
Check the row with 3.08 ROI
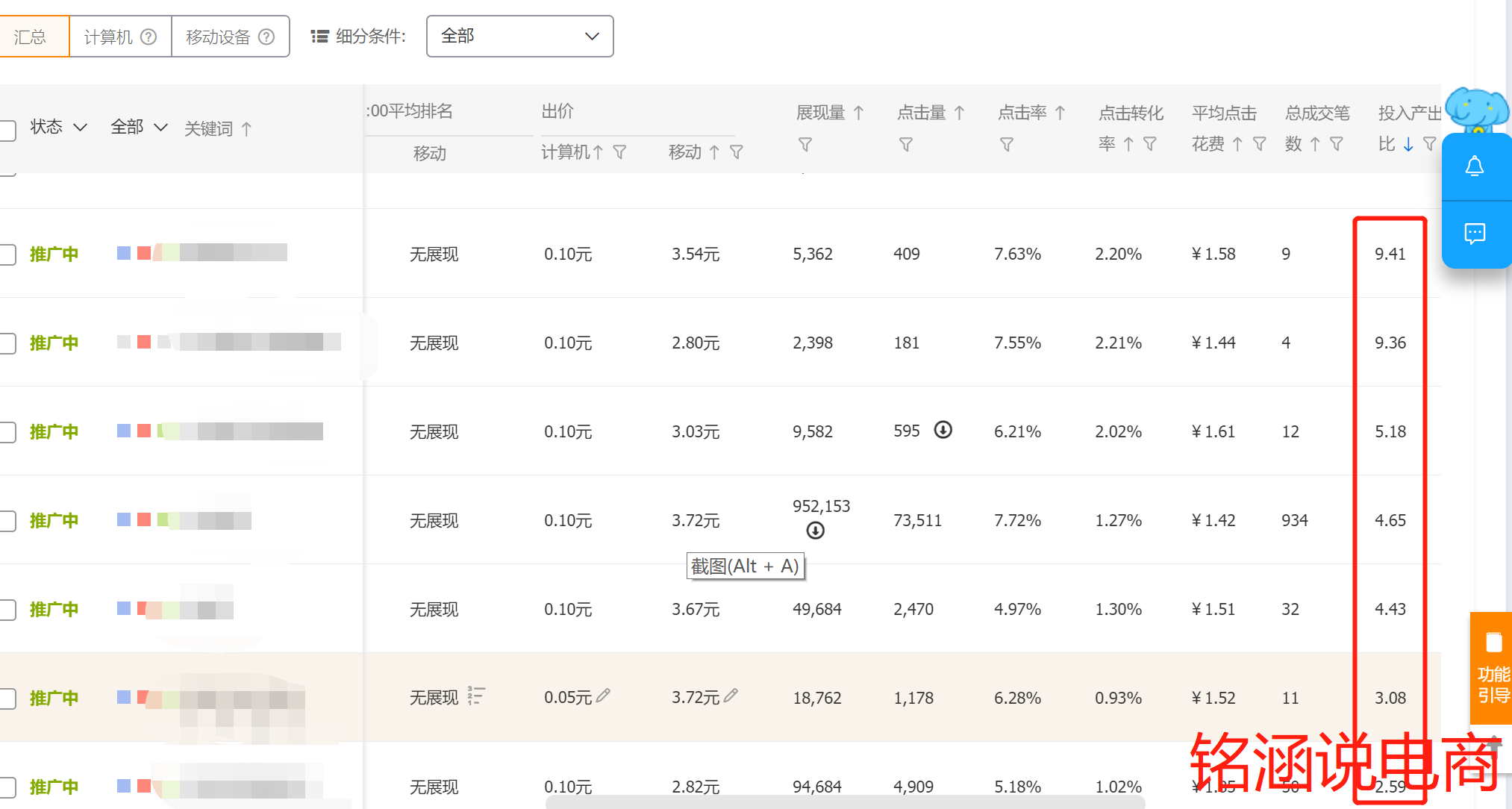(x=7, y=699)
